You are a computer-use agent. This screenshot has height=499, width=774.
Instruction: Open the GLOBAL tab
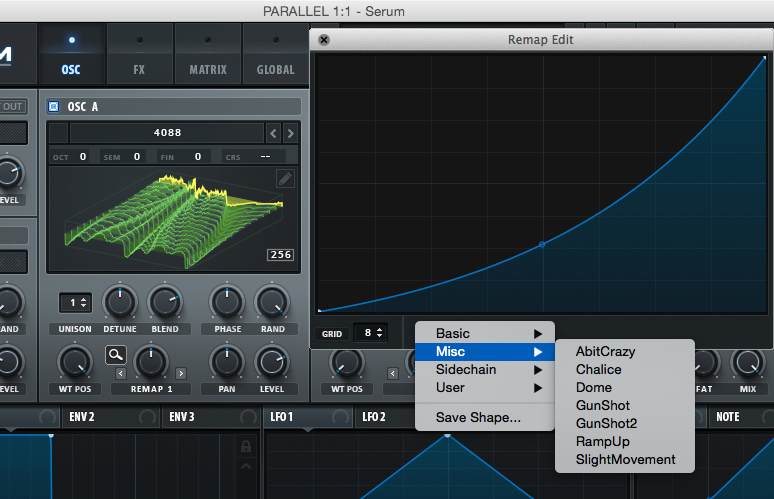coord(275,55)
